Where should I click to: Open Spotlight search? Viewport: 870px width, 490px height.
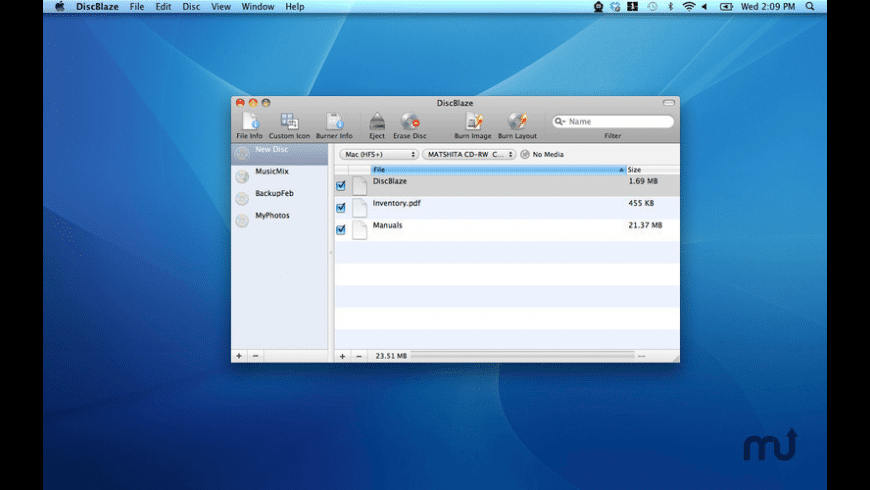pos(810,7)
